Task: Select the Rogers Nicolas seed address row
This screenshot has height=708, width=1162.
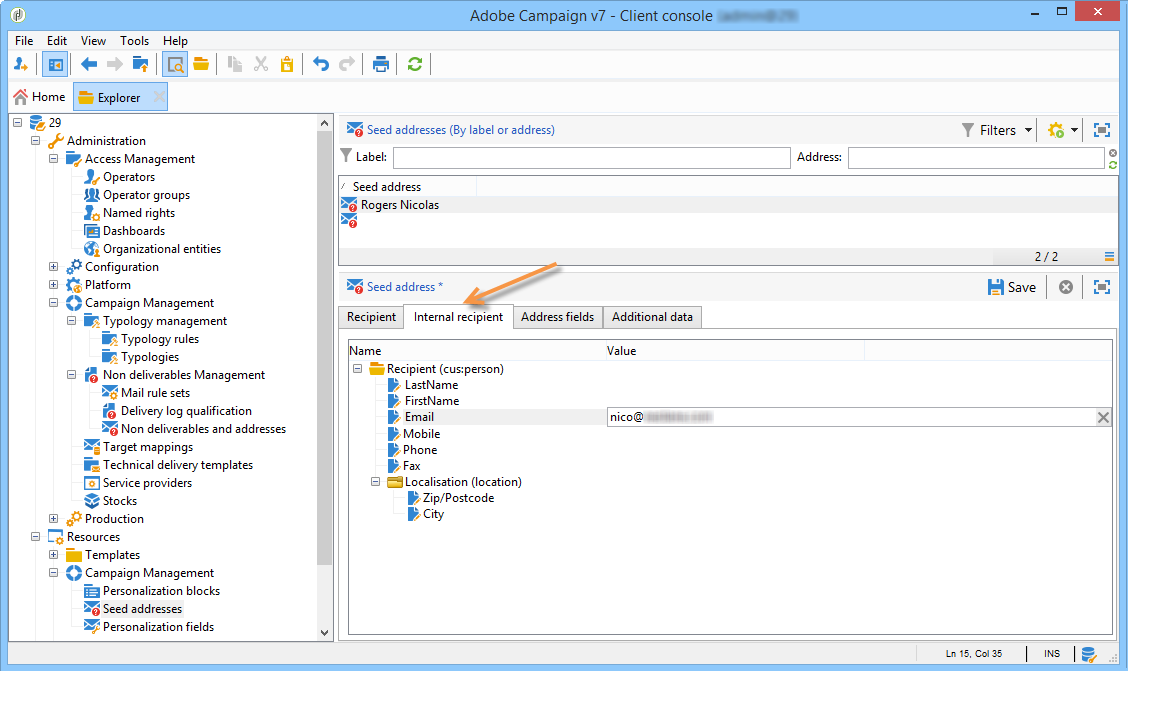Action: tap(728, 205)
